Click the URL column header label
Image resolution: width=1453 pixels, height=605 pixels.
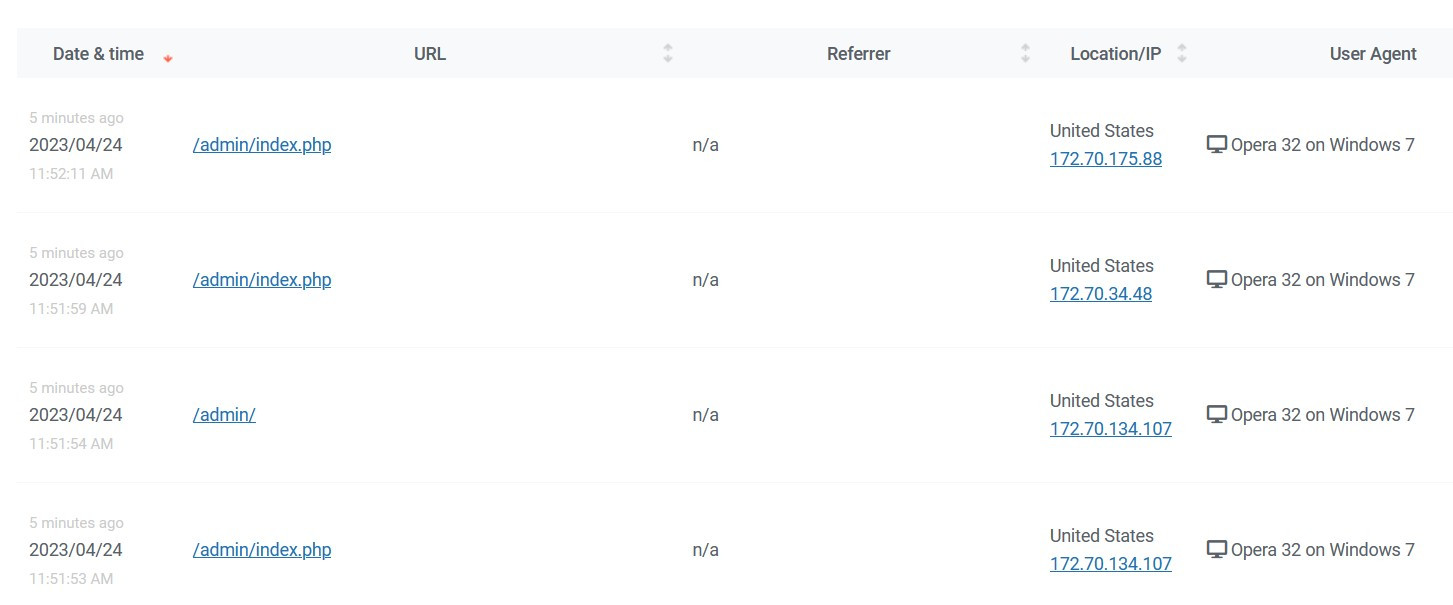point(430,54)
